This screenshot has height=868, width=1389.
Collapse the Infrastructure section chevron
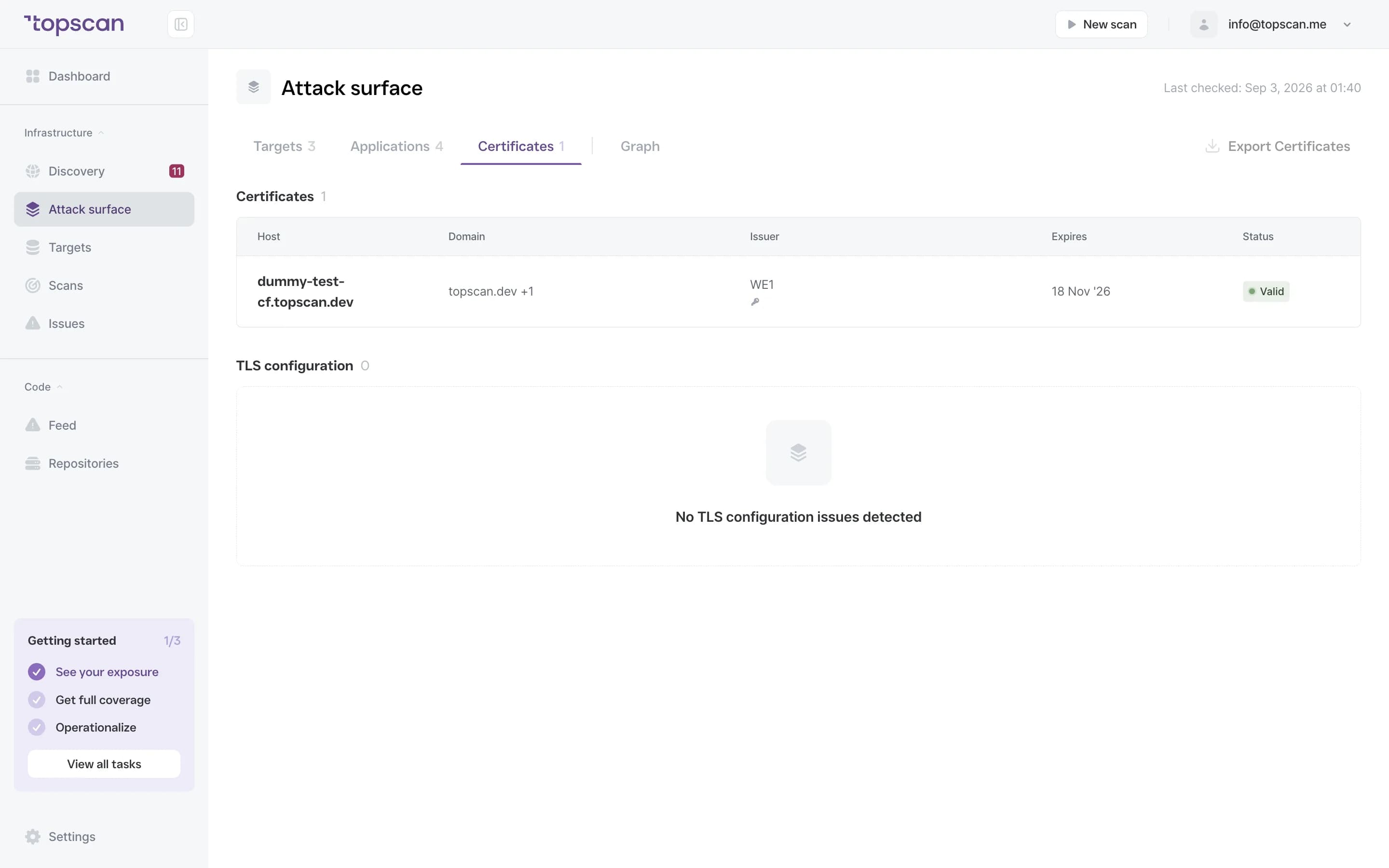click(x=101, y=133)
